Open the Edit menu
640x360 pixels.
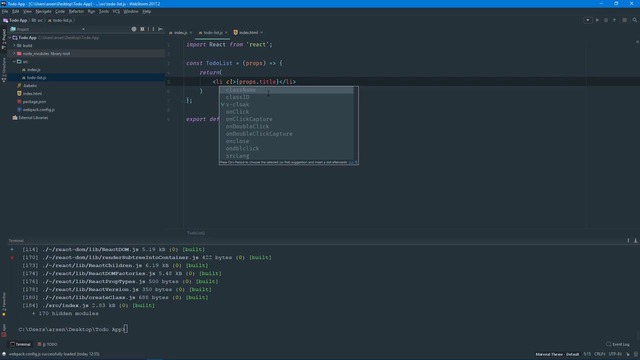[x=16, y=11]
